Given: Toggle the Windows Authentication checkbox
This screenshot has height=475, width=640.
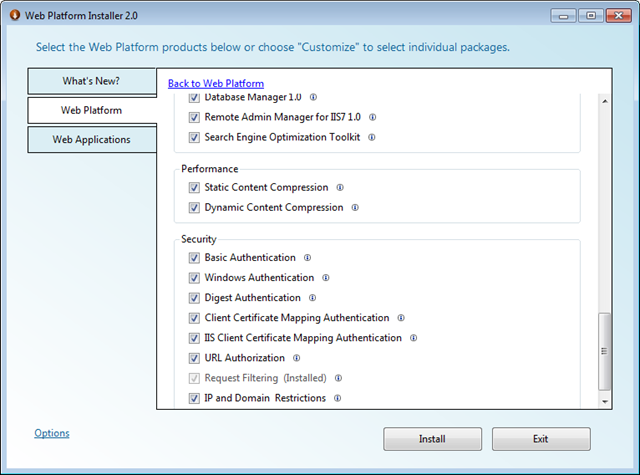Looking at the screenshot, I should click(194, 278).
